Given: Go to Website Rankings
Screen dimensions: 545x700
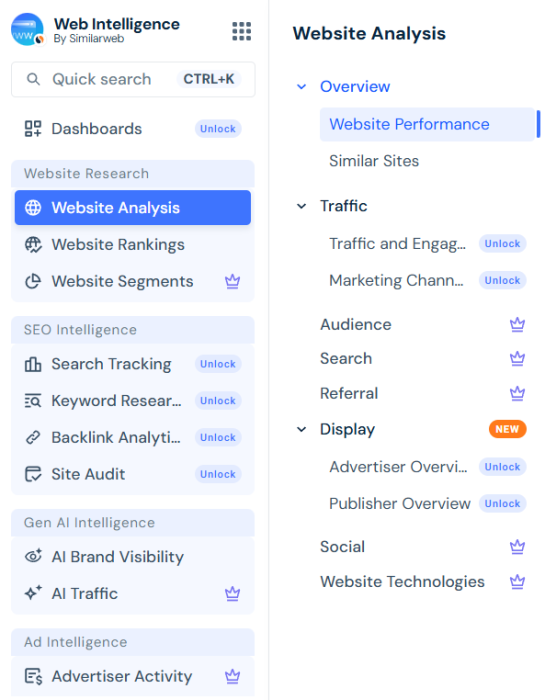Looking at the screenshot, I should 133,245.
